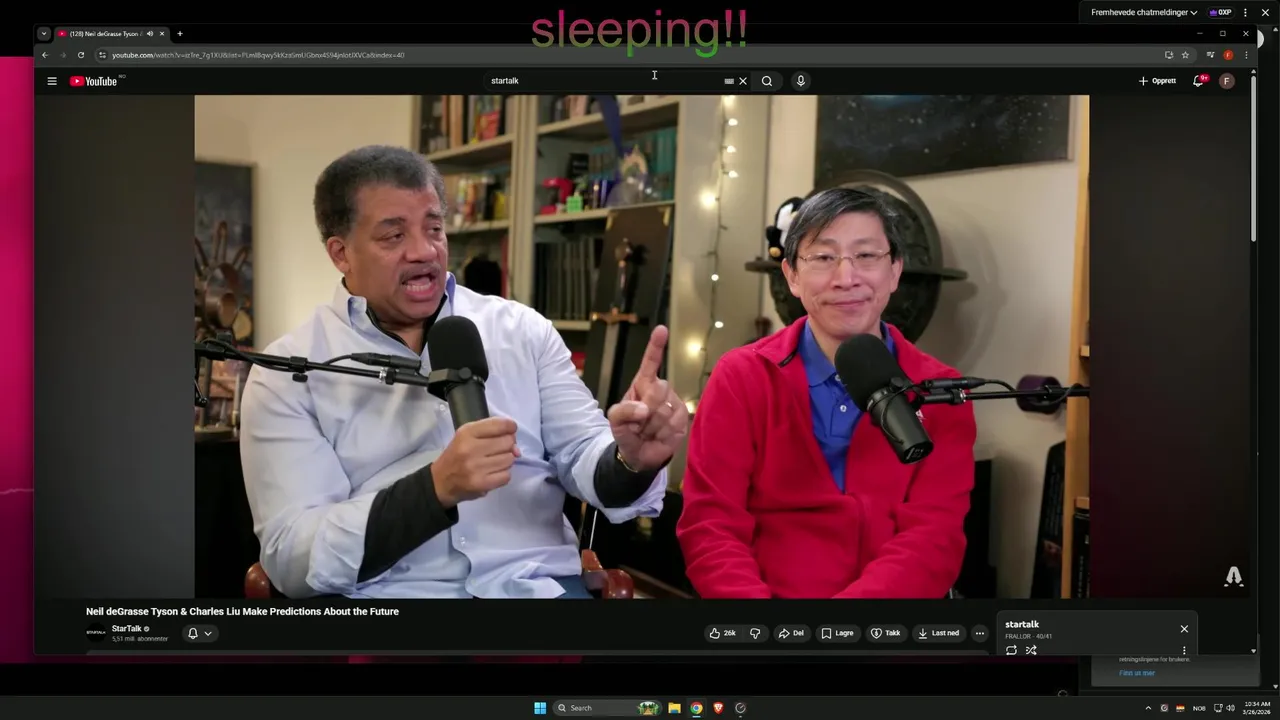The width and height of the screenshot is (1280, 720).
Task: Clear the 'startalk' search text with X
Action: 743,81
